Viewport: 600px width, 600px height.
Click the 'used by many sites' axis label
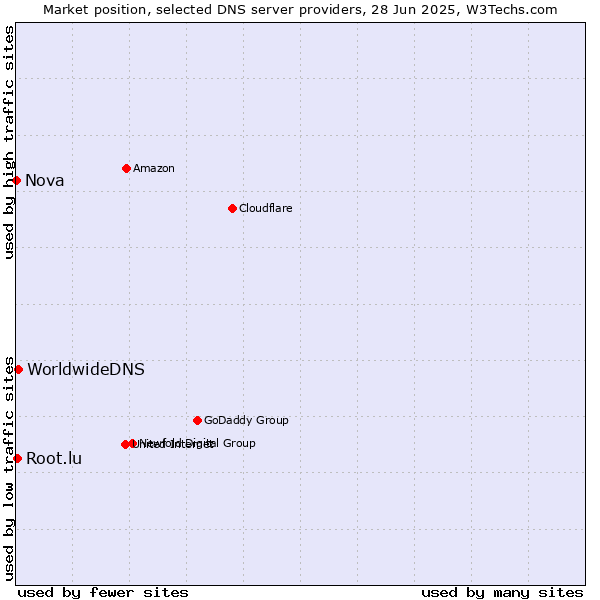coord(502,593)
